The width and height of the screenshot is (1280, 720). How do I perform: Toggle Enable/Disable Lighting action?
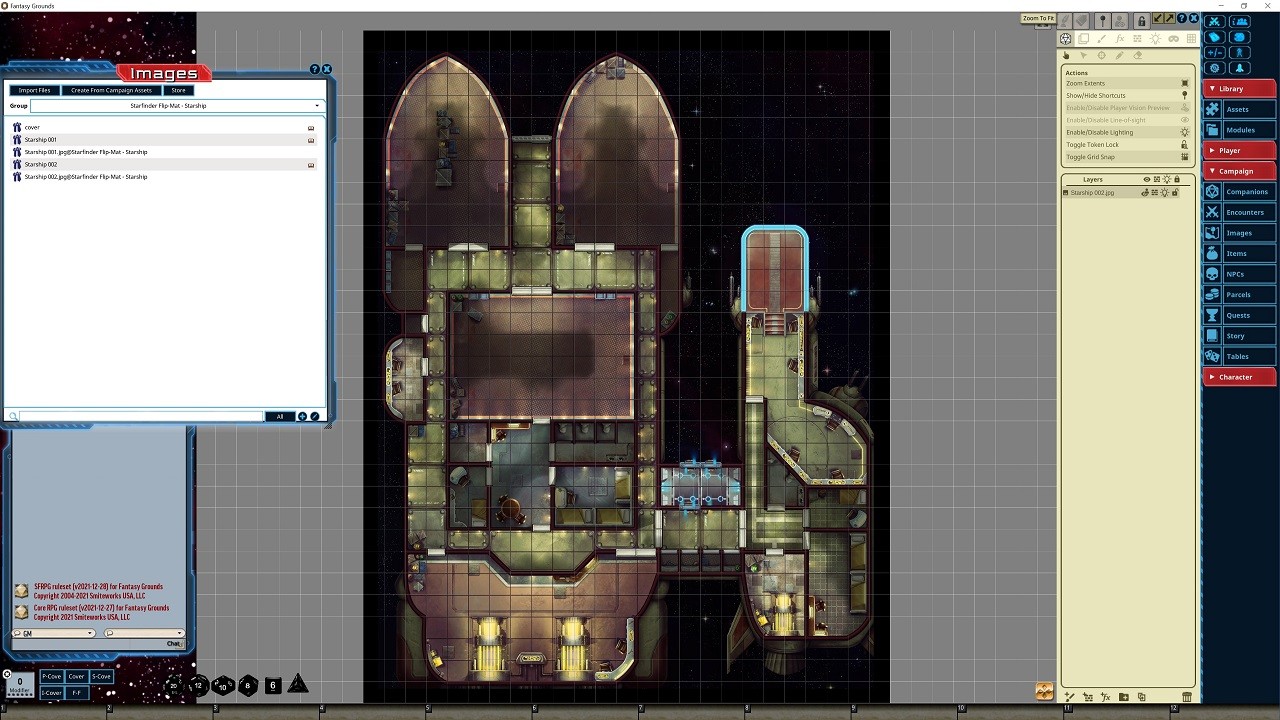point(1185,132)
